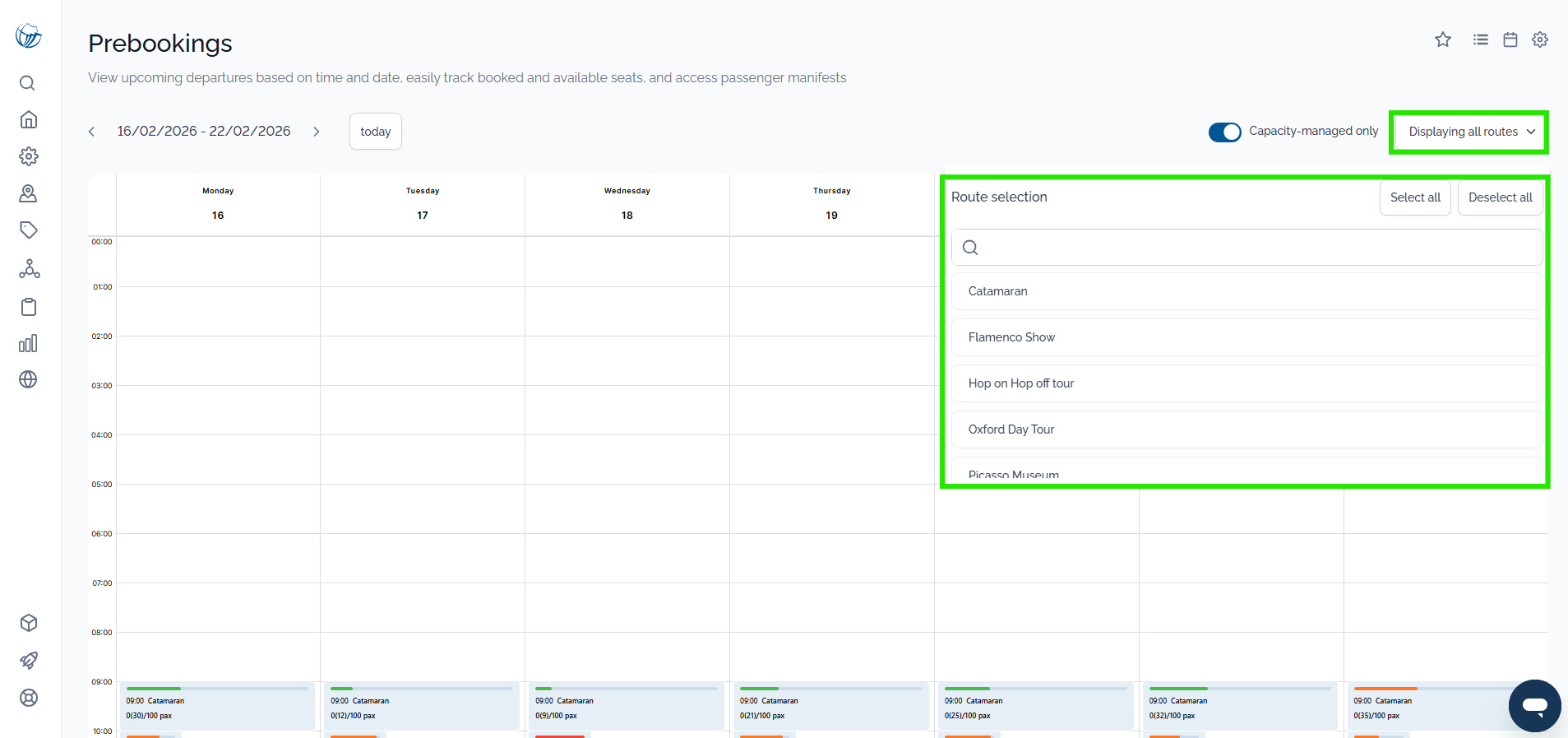This screenshot has width=1568, height=738.
Task: Click the Wednesday 18 column header
Action: pos(627,203)
